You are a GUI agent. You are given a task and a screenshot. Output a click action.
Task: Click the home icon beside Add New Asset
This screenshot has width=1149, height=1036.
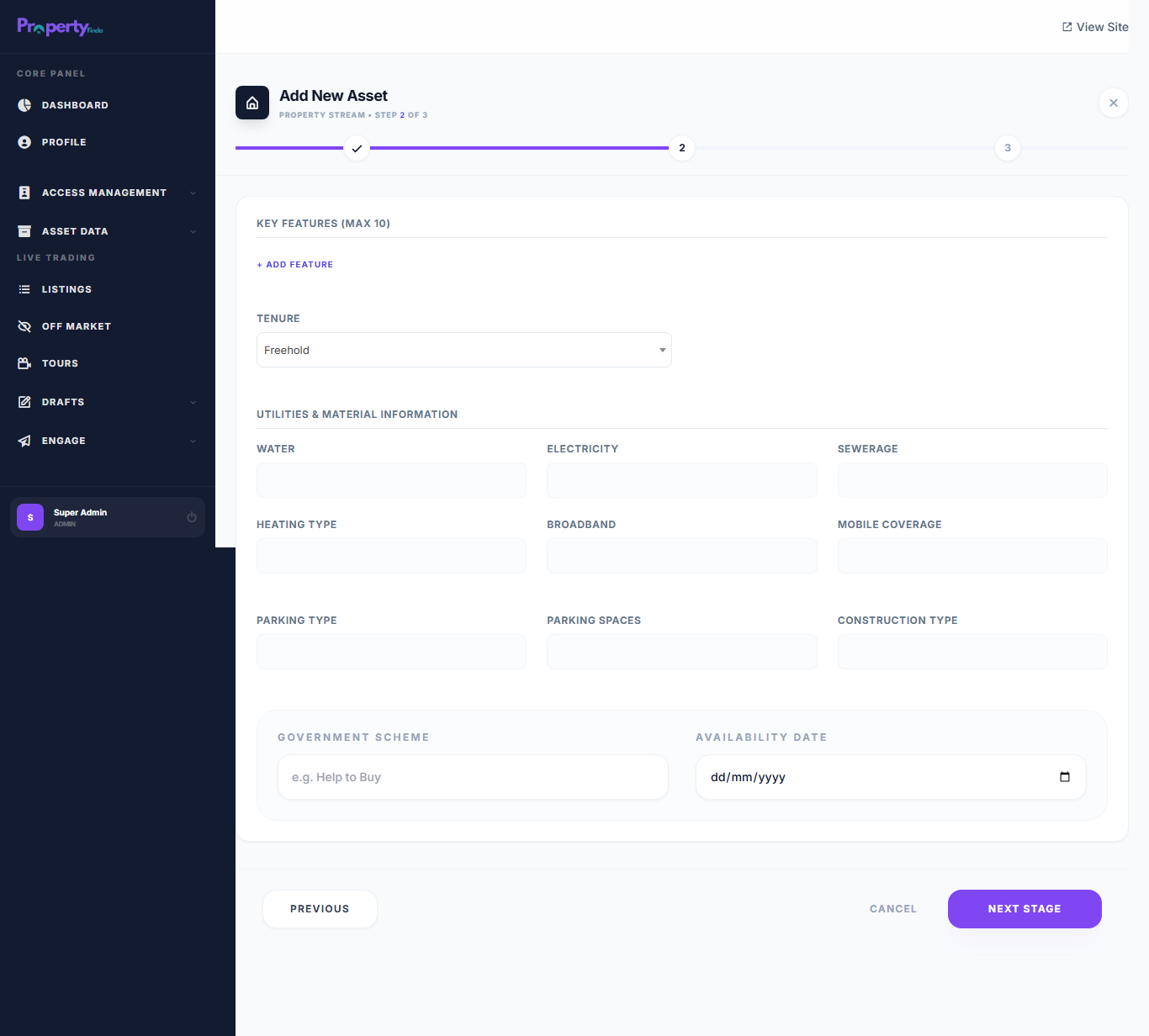[252, 103]
